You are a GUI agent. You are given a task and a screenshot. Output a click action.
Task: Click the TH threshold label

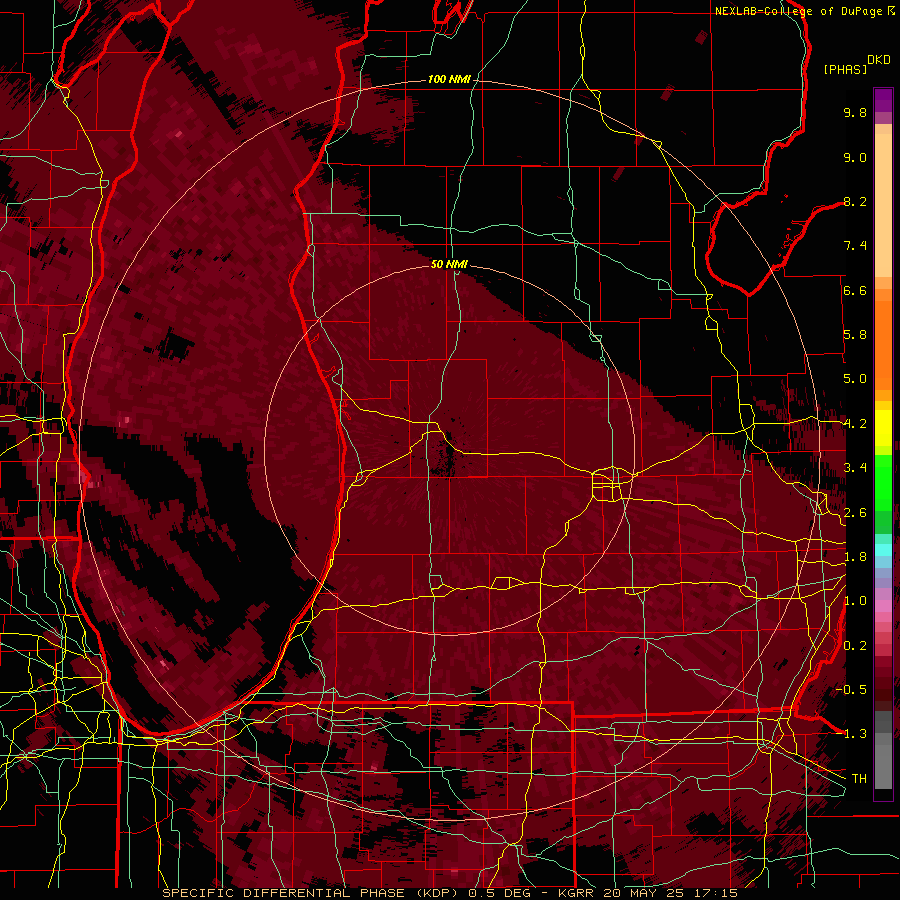tap(859, 779)
